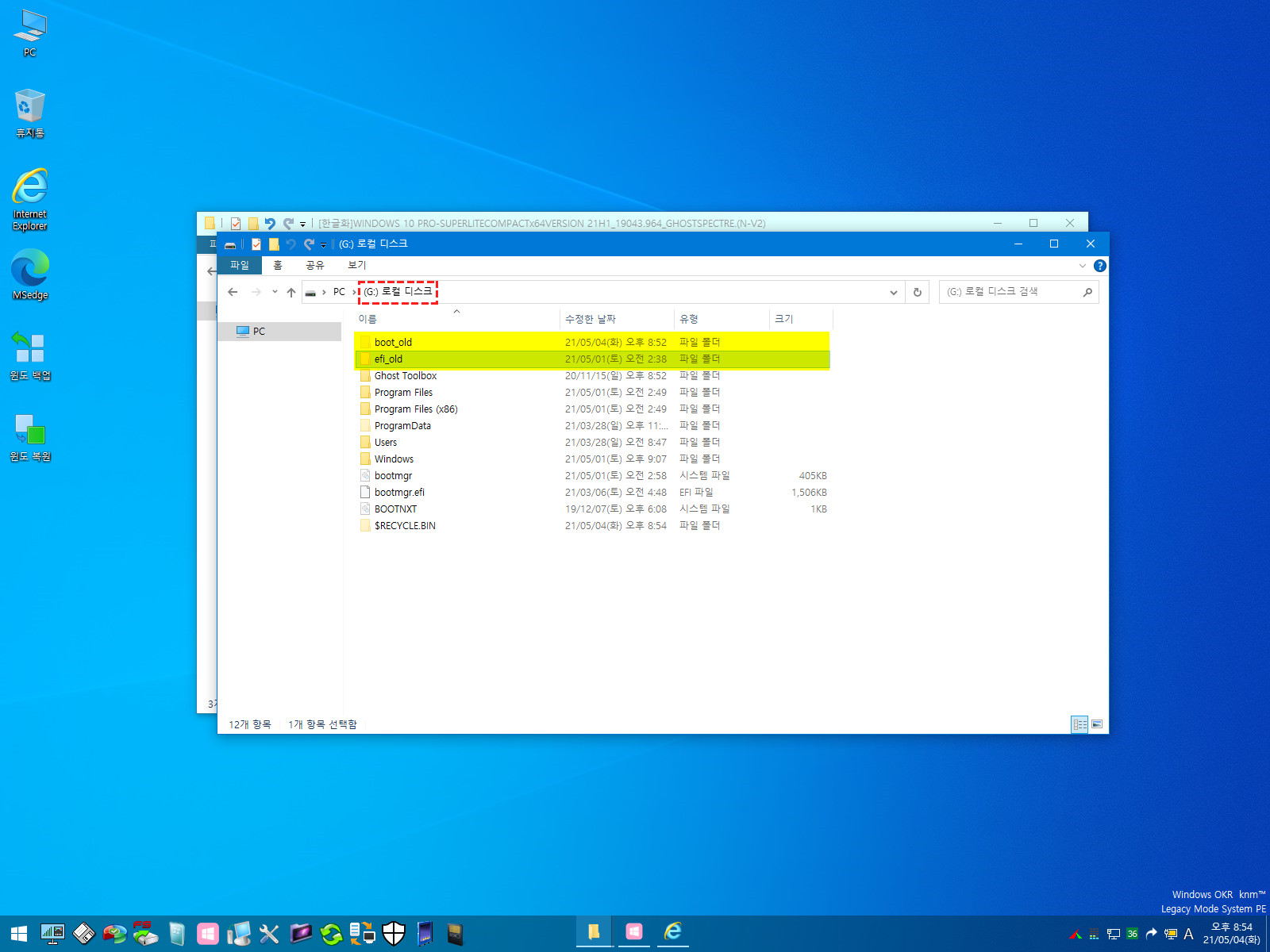Click the network computer tray icon
The height and width of the screenshot is (952, 1270).
click(x=1114, y=934)
